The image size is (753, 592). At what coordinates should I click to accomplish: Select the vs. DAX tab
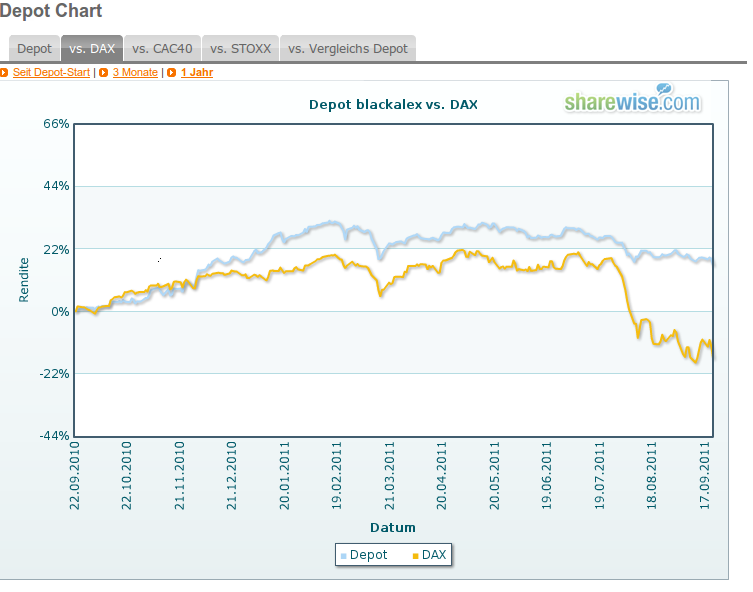(92, 48)
